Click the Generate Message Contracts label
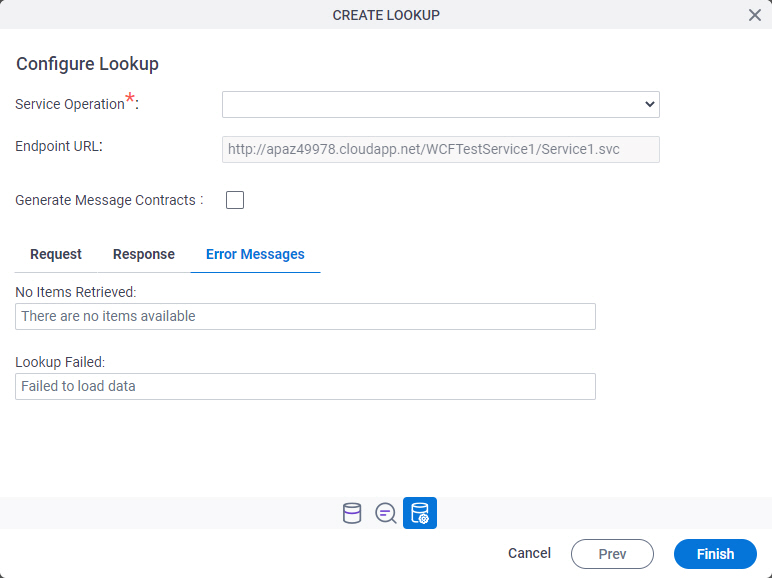The height and width of the screenshot is (578, 772). click(x=109, y=200)
